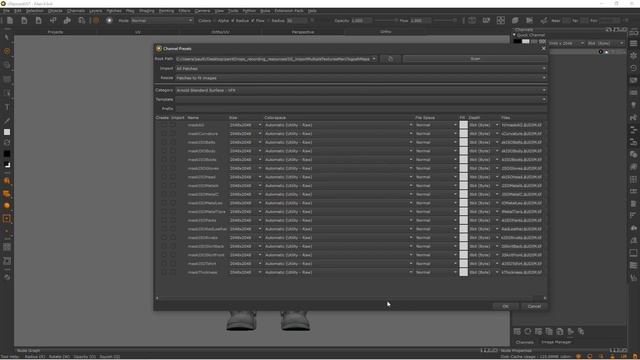Click the bottom icon of left toolbar
640x360 pixels.
7,277
